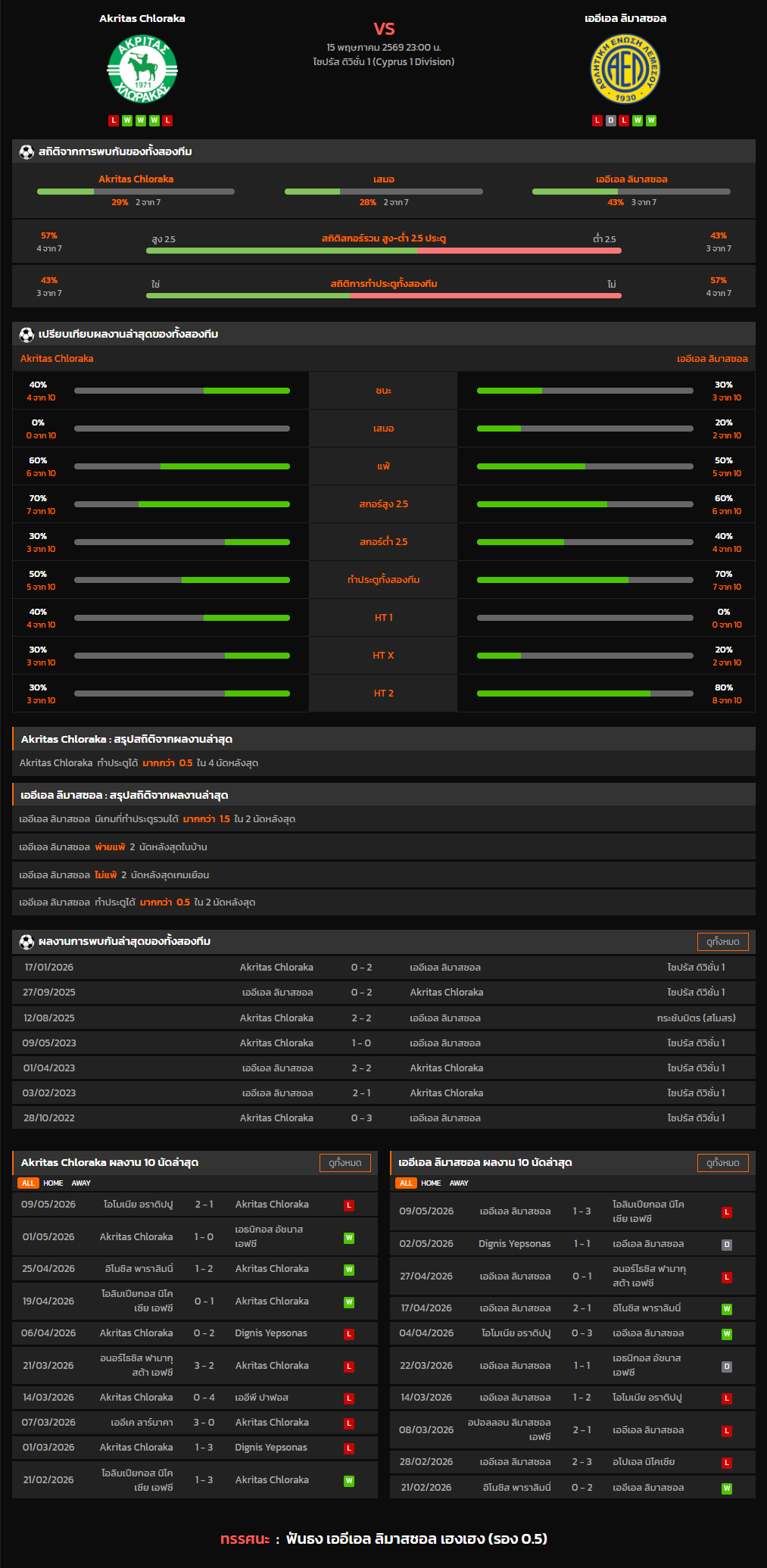Select HOME filter in Akritas last 10 matches
This screenshot has height=1568, width=767.
pos(53,1183)
